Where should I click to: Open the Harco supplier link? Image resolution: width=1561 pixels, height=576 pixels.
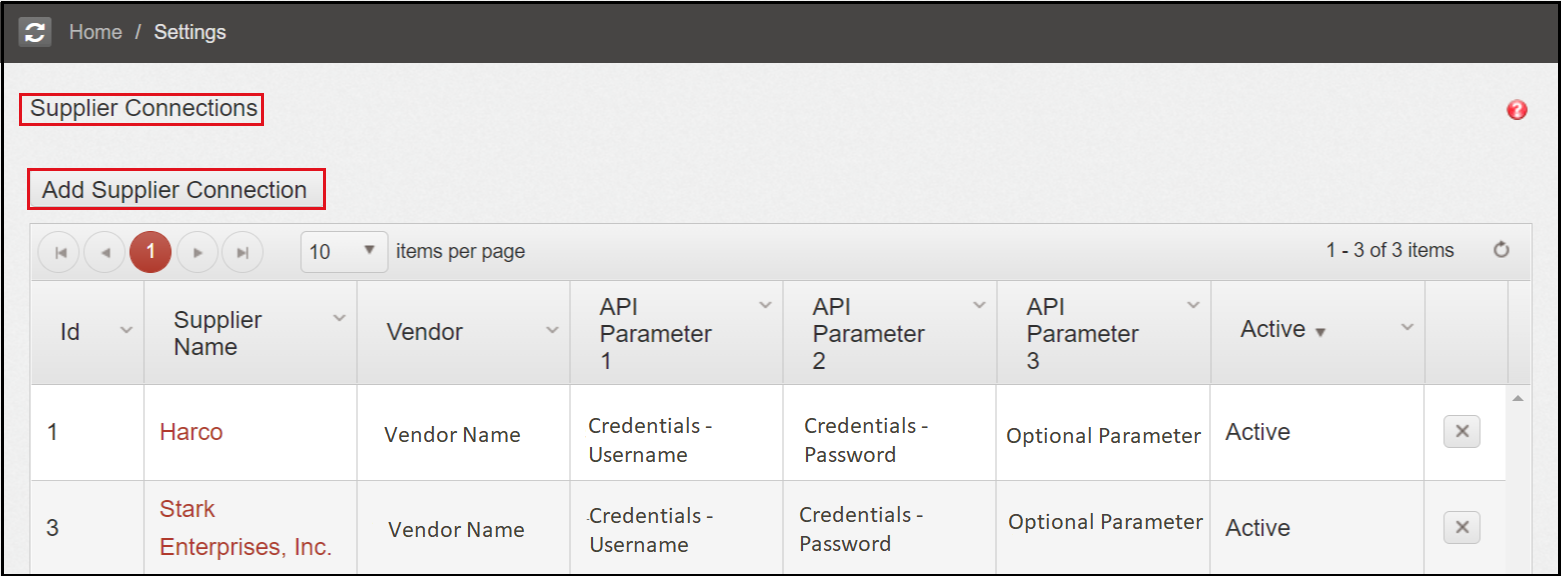coord(191,432)
